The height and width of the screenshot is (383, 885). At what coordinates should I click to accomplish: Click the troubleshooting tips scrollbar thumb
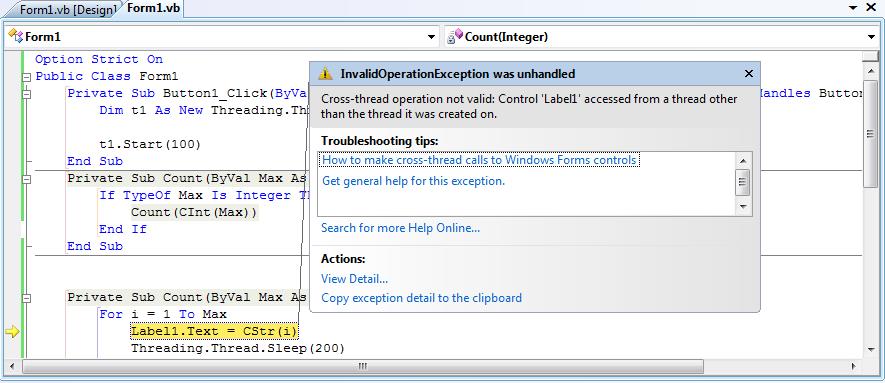pos(743,182)
